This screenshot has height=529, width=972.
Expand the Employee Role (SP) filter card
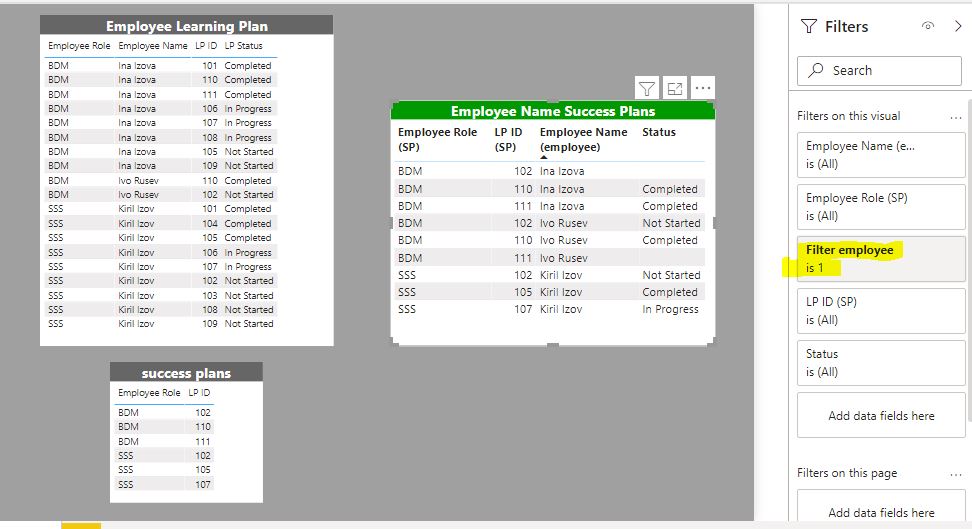point(881,207)
